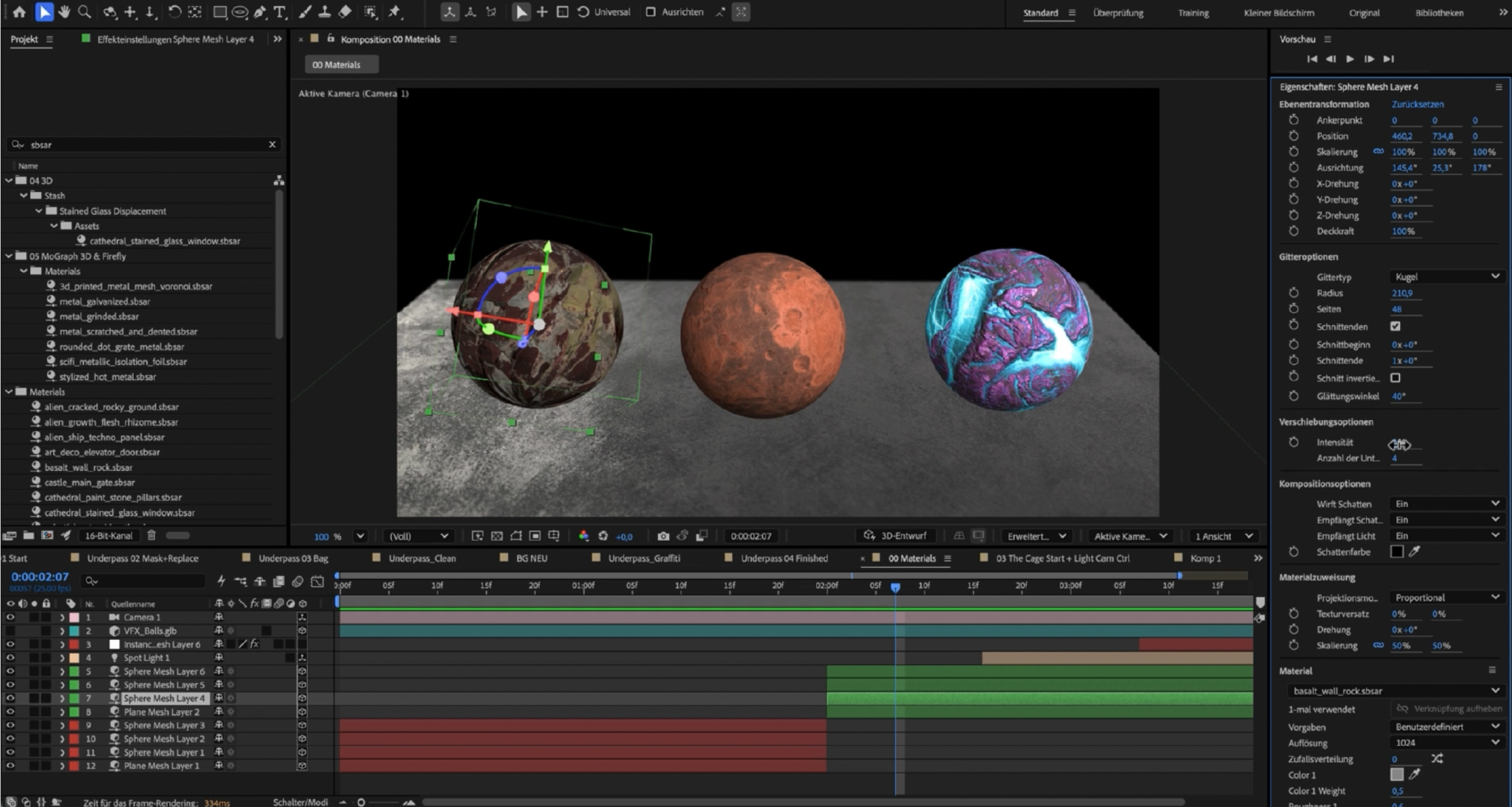Select the Text tool
This screenshot has height=807, width=1512.
click(x=280, y=12)
